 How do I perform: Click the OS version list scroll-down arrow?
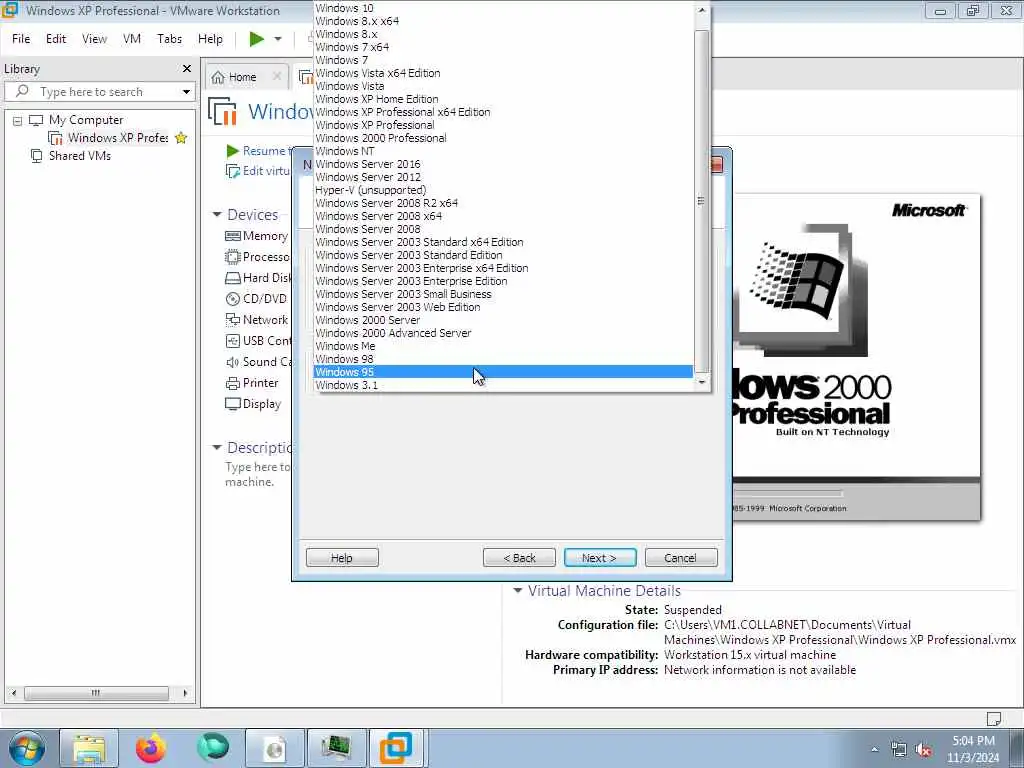click(702, 383)
